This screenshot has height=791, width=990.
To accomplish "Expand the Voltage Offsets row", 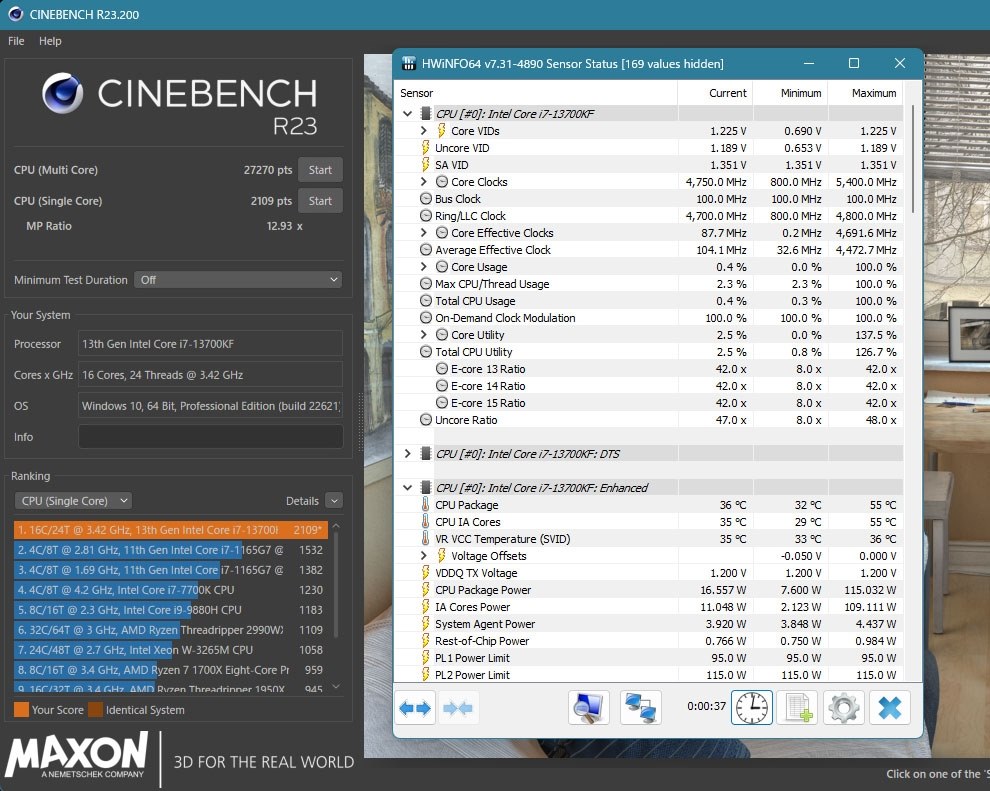I will click(424, 556).
